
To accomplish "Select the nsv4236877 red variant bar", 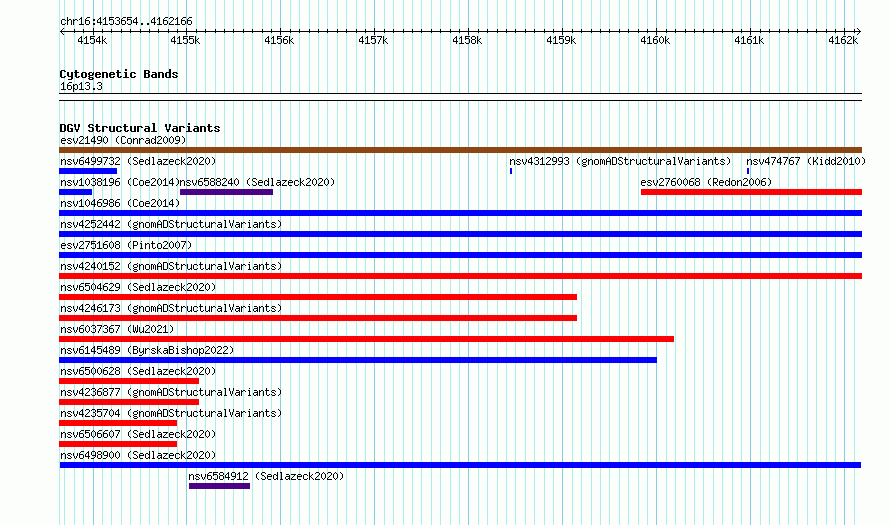I will [129, 402].
